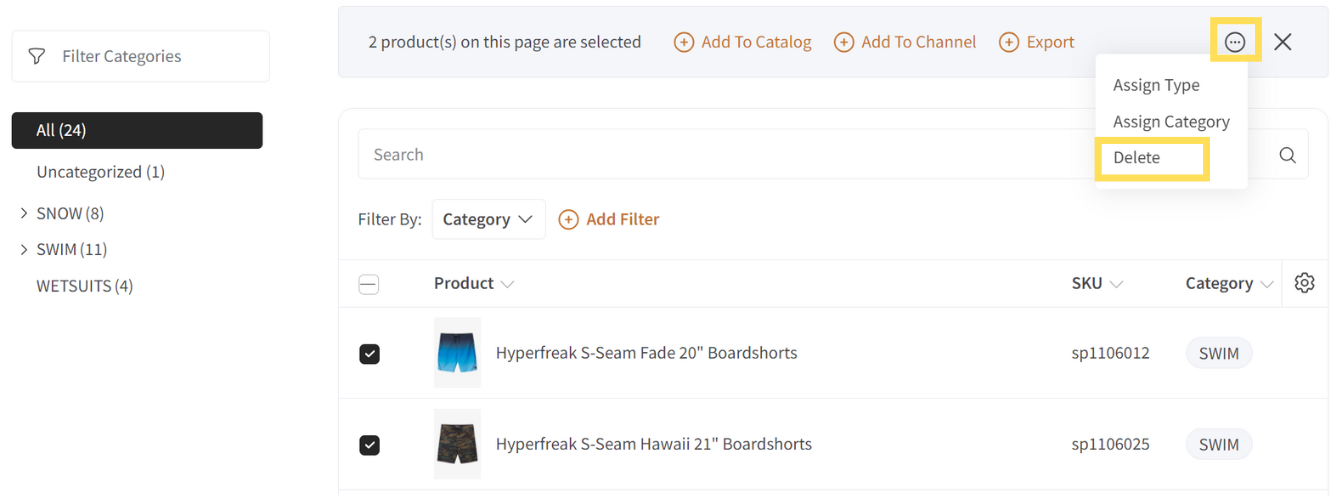1343x503 pixels.
Task: Click the search magnifier icon
Action: tap(1287, 155)
